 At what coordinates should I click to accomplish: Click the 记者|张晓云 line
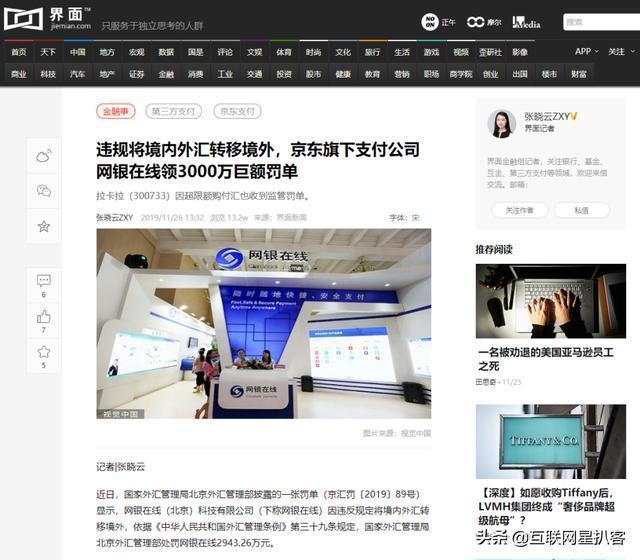(x=120, y=467)
